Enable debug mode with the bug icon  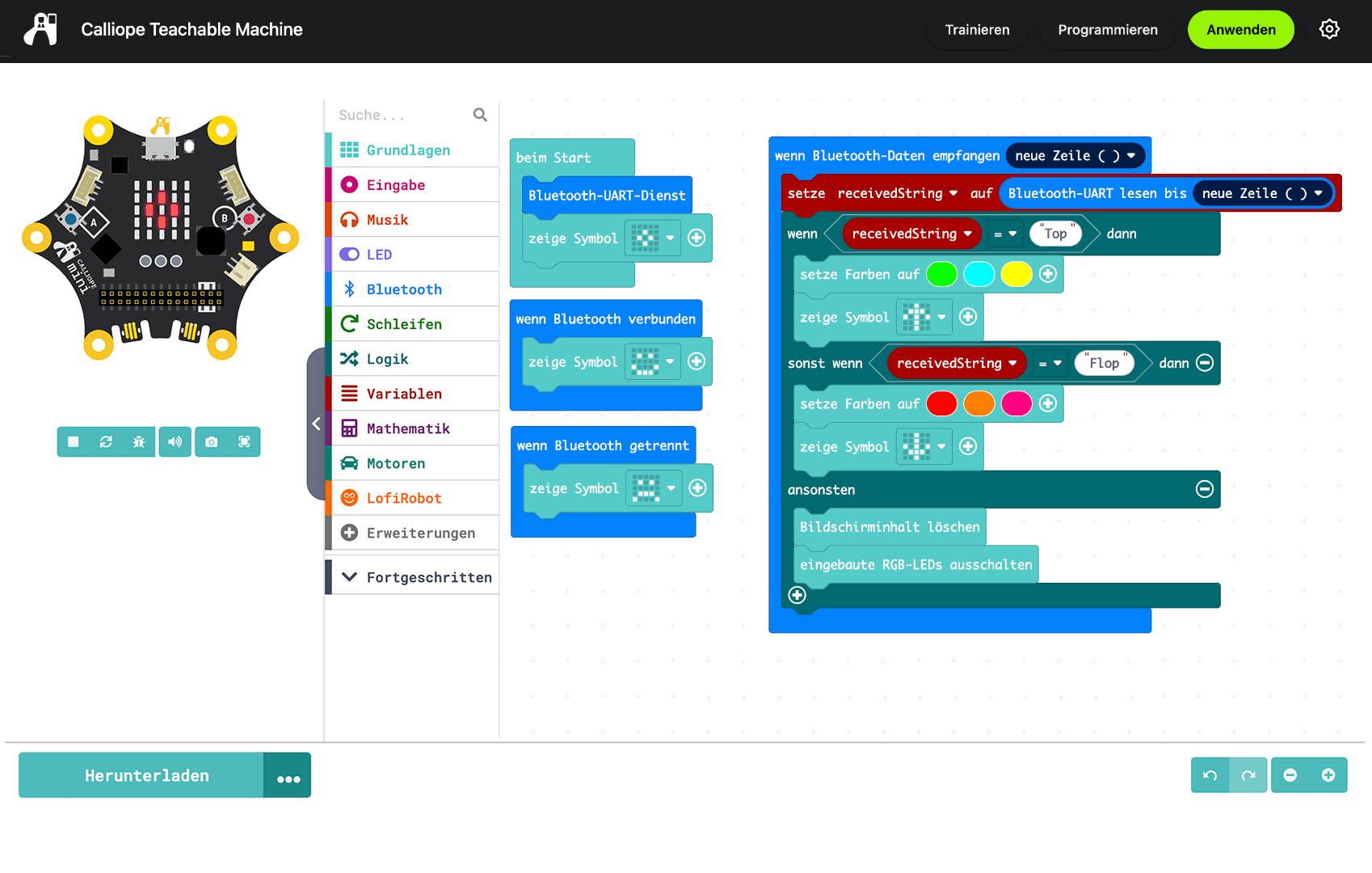coord(139,442)
